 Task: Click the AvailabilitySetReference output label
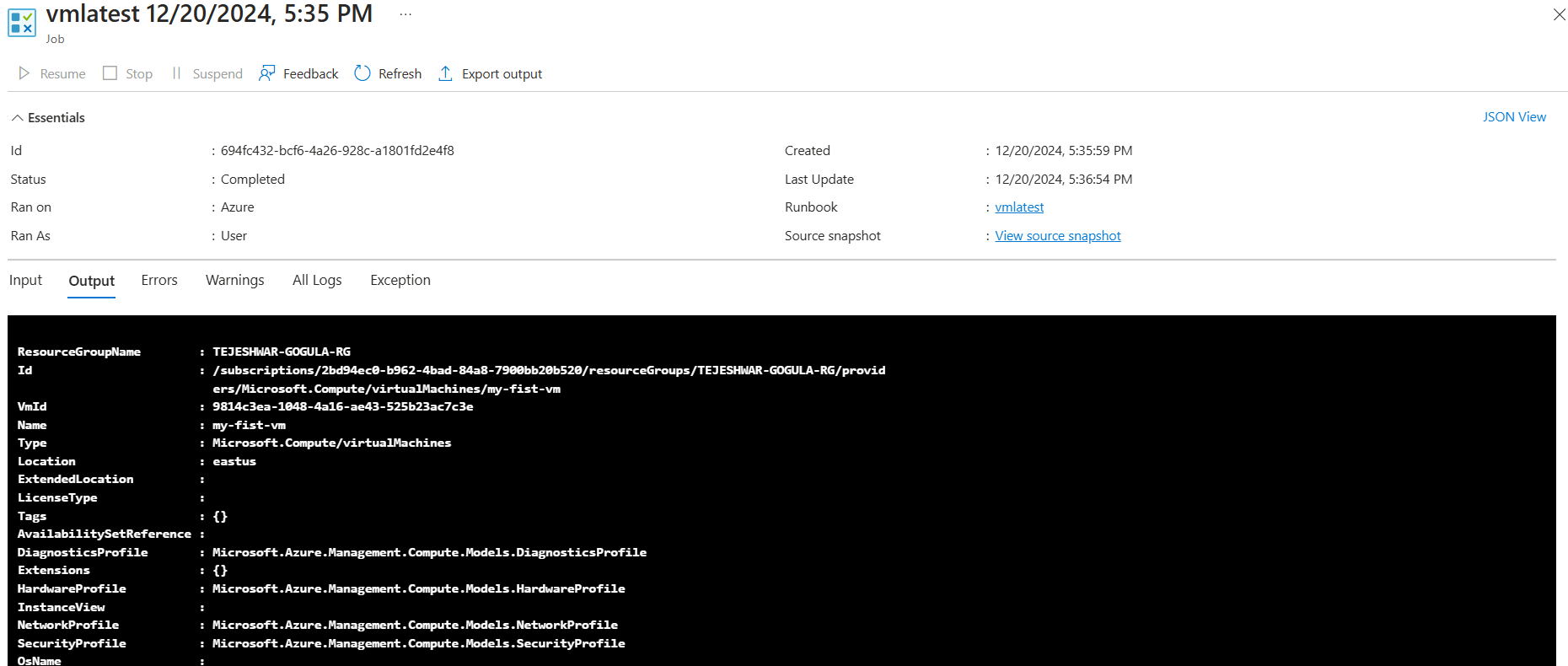105,534
